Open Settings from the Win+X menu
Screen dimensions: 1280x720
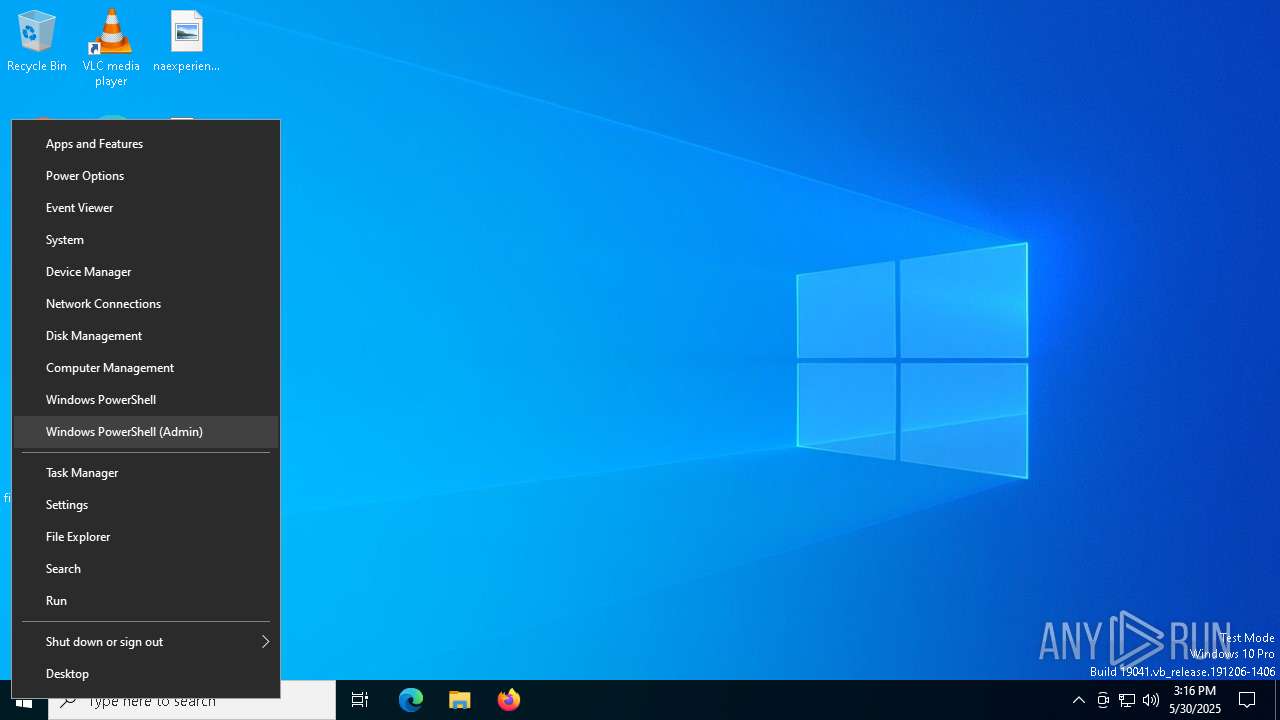(146, 505)
